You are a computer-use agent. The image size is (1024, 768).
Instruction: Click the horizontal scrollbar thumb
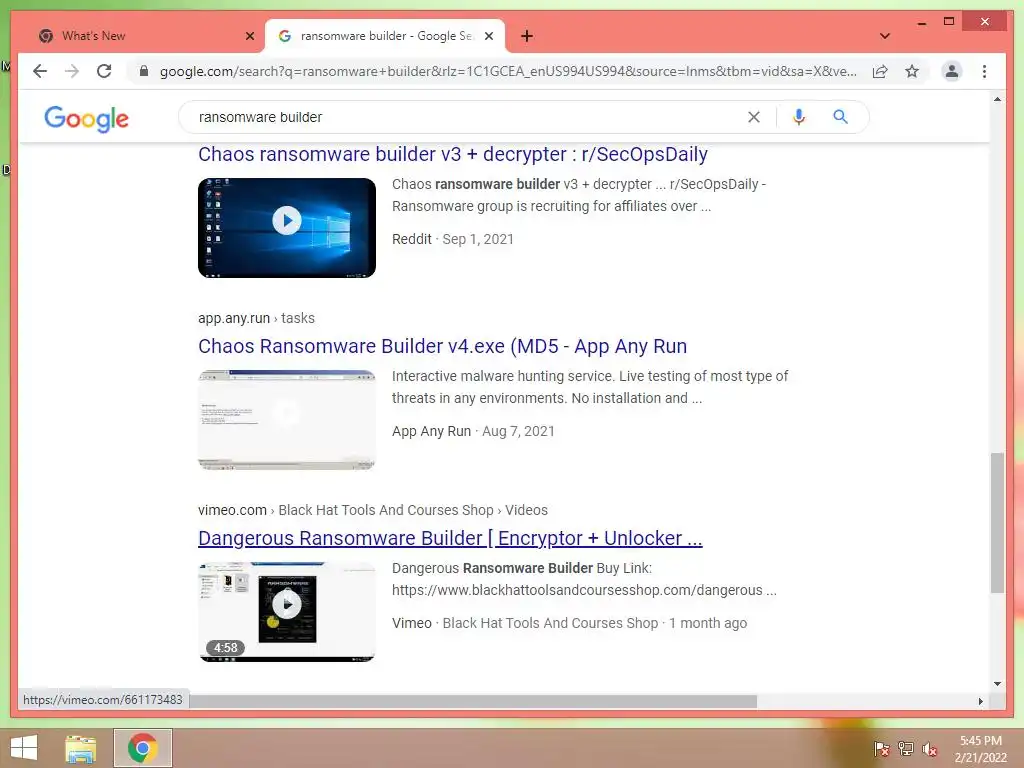point(473,701)
